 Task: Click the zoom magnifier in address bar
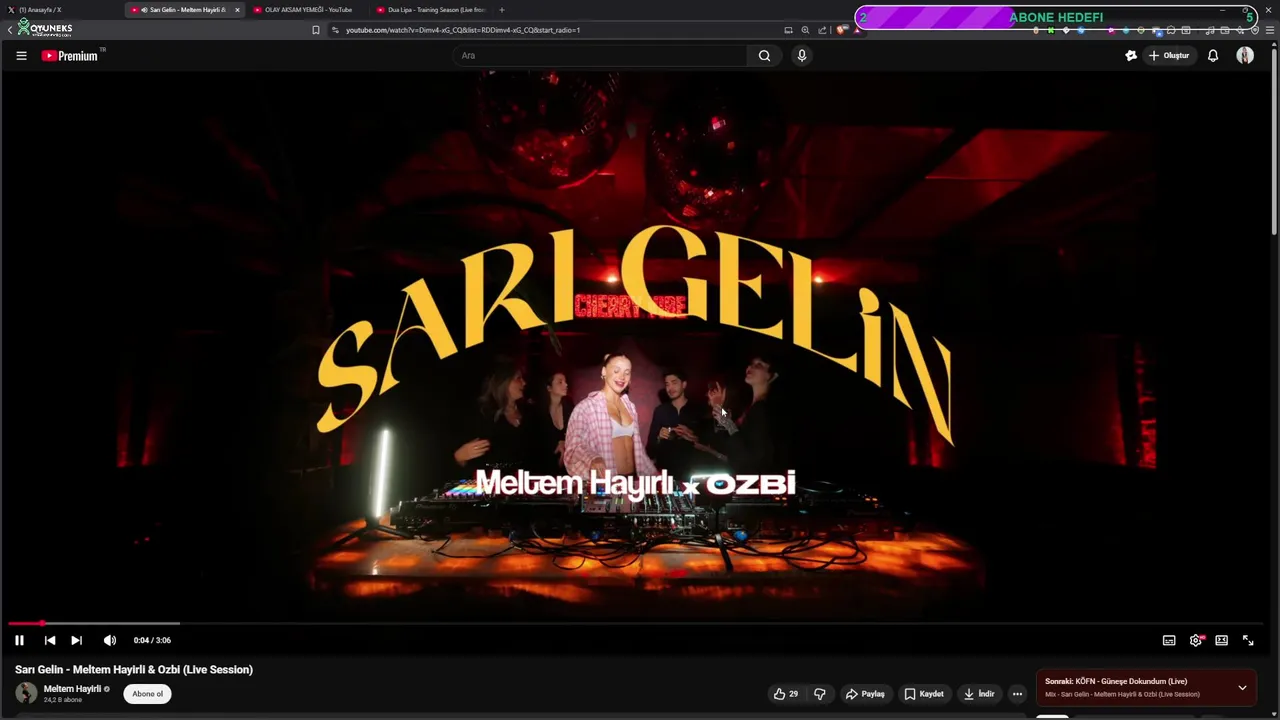pyautogui.click(x=805, y=30)
